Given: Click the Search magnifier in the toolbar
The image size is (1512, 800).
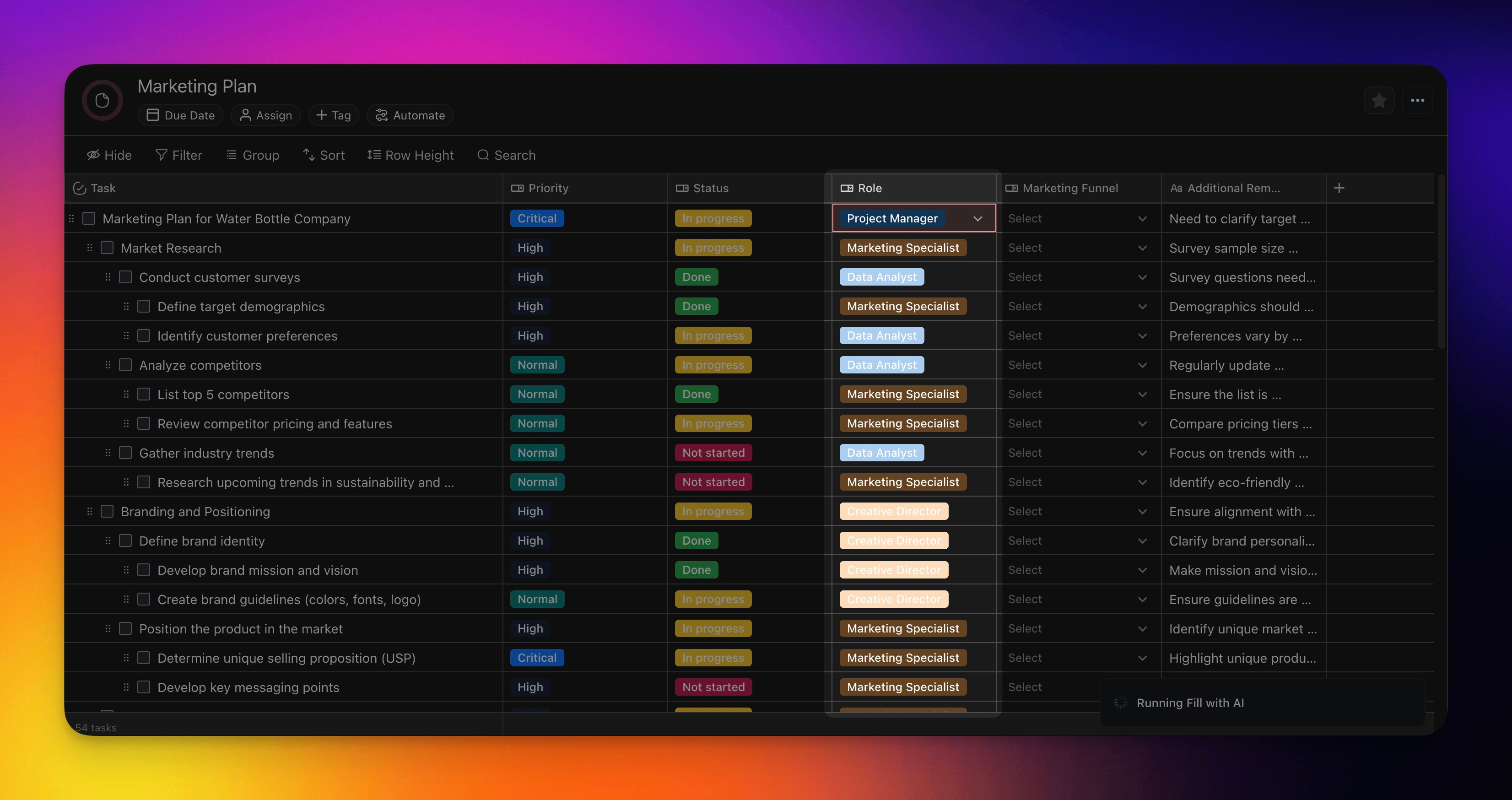Looking at the screenshot, I should tap(483, 155).
